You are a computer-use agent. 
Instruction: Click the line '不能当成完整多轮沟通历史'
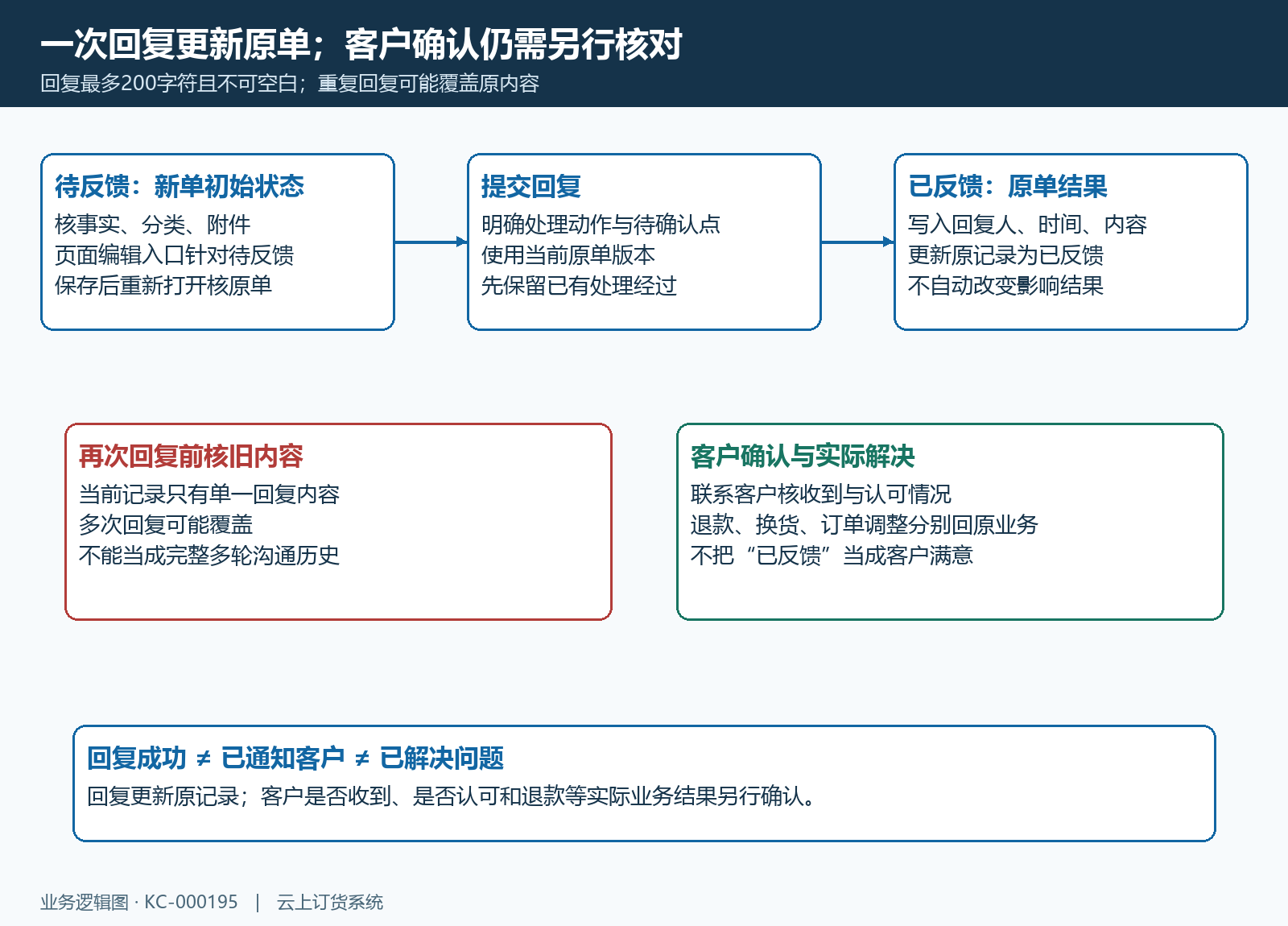point(209,556)
